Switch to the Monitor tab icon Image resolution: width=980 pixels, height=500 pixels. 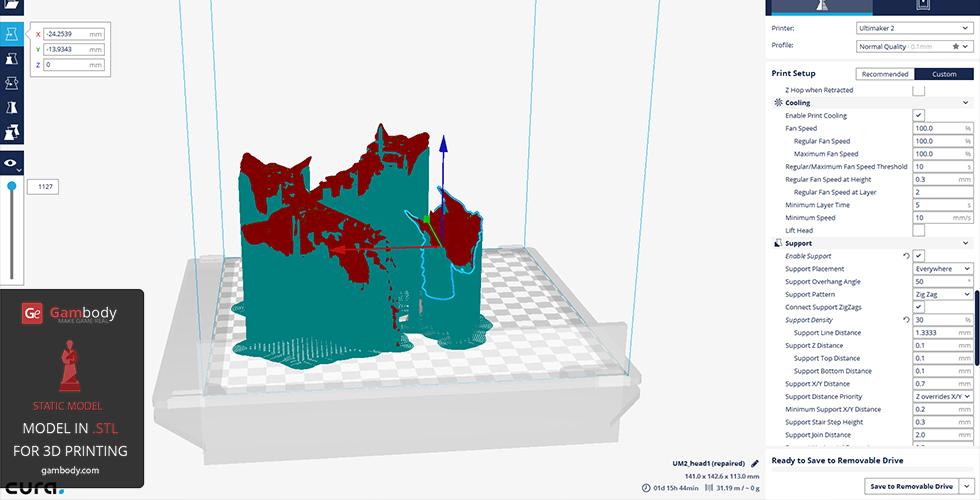[922, 6]
